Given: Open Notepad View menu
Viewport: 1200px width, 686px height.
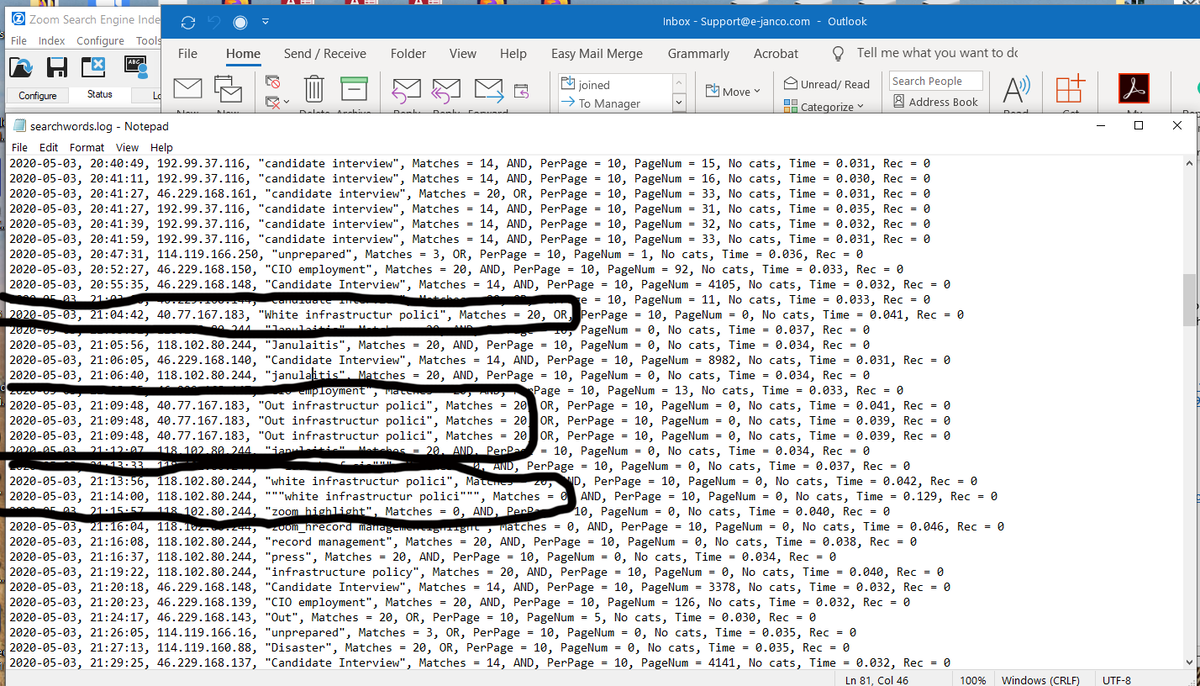Looking at the screenshot, I should [x=129, y=148].
